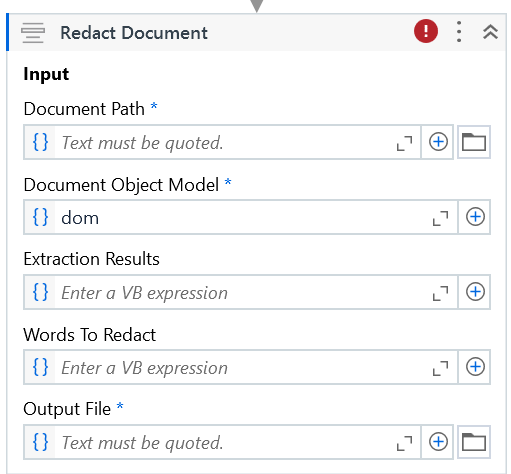Browse folder for Output File
The width and height of the screenshot is (511, 474).
pyautogui.click(x=474, y=442)
